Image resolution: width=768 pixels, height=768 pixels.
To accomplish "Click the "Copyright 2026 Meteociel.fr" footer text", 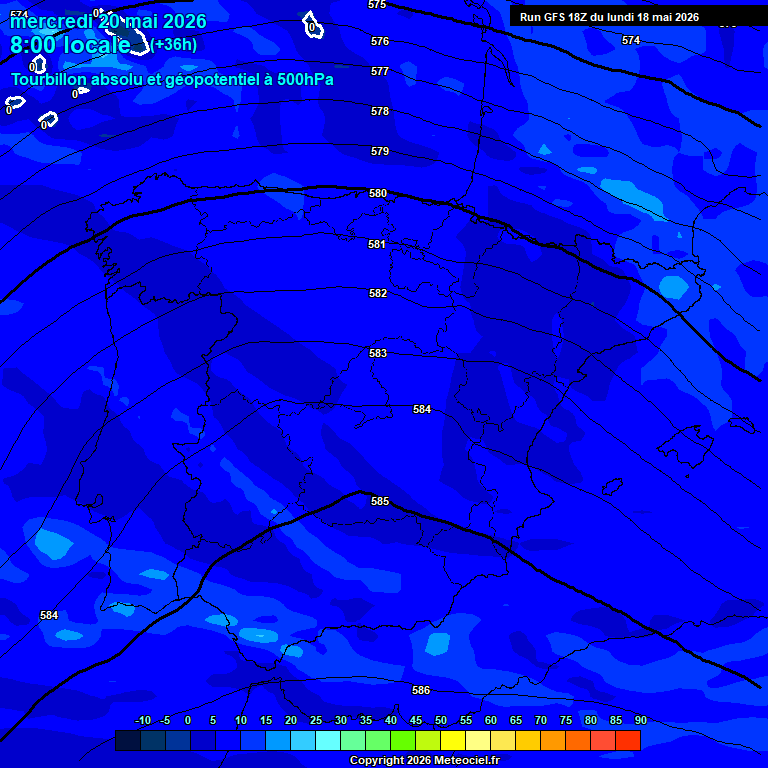I will tap(425, 760).
